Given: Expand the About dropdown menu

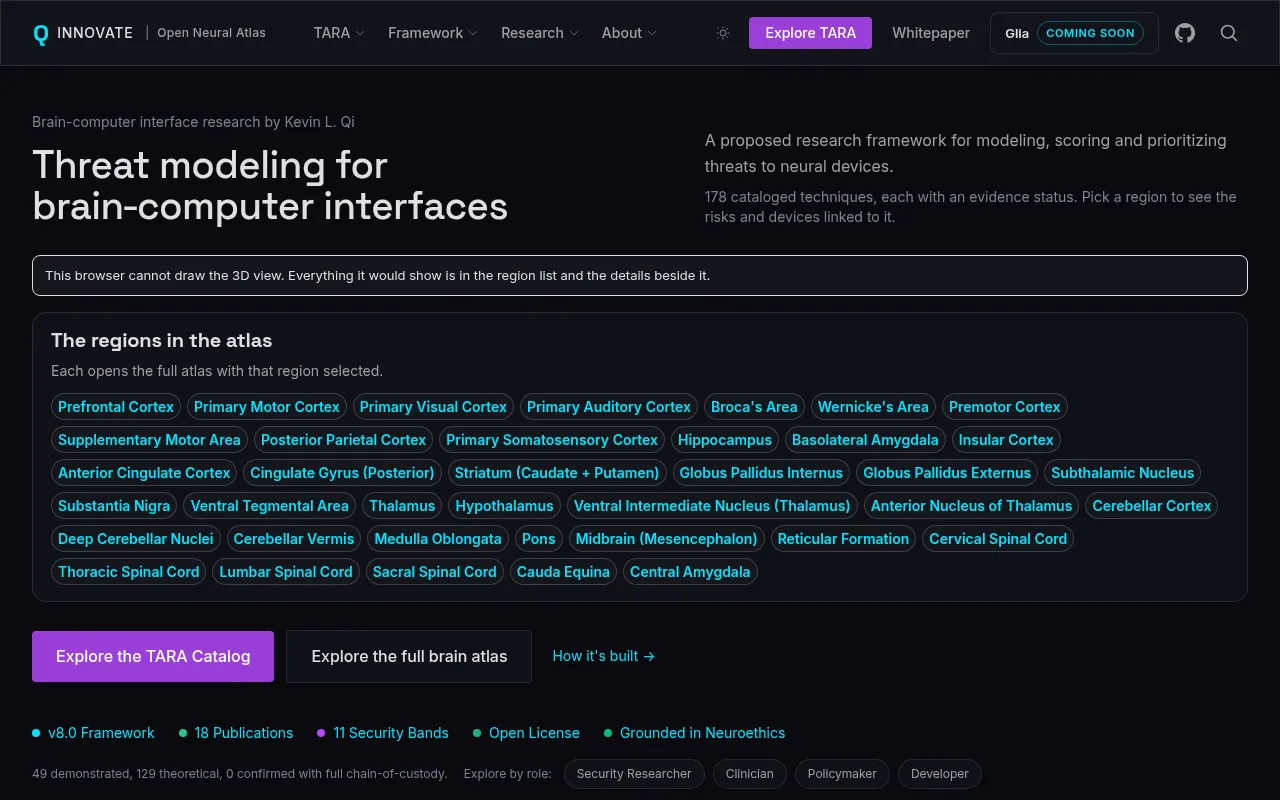Looking at the screenshot, I should click(629, 33).
